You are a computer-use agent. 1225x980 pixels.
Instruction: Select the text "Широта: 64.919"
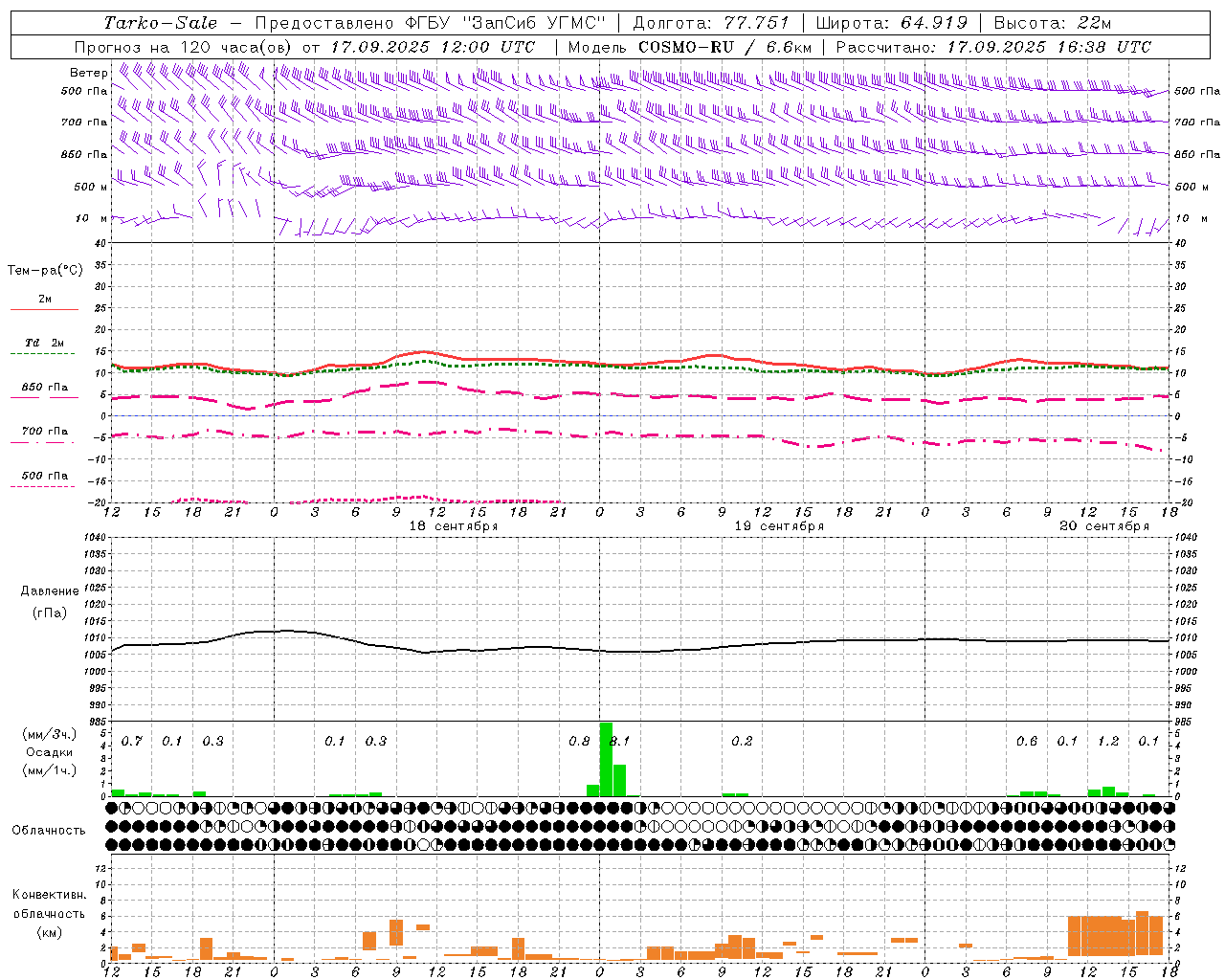(890, 23)
